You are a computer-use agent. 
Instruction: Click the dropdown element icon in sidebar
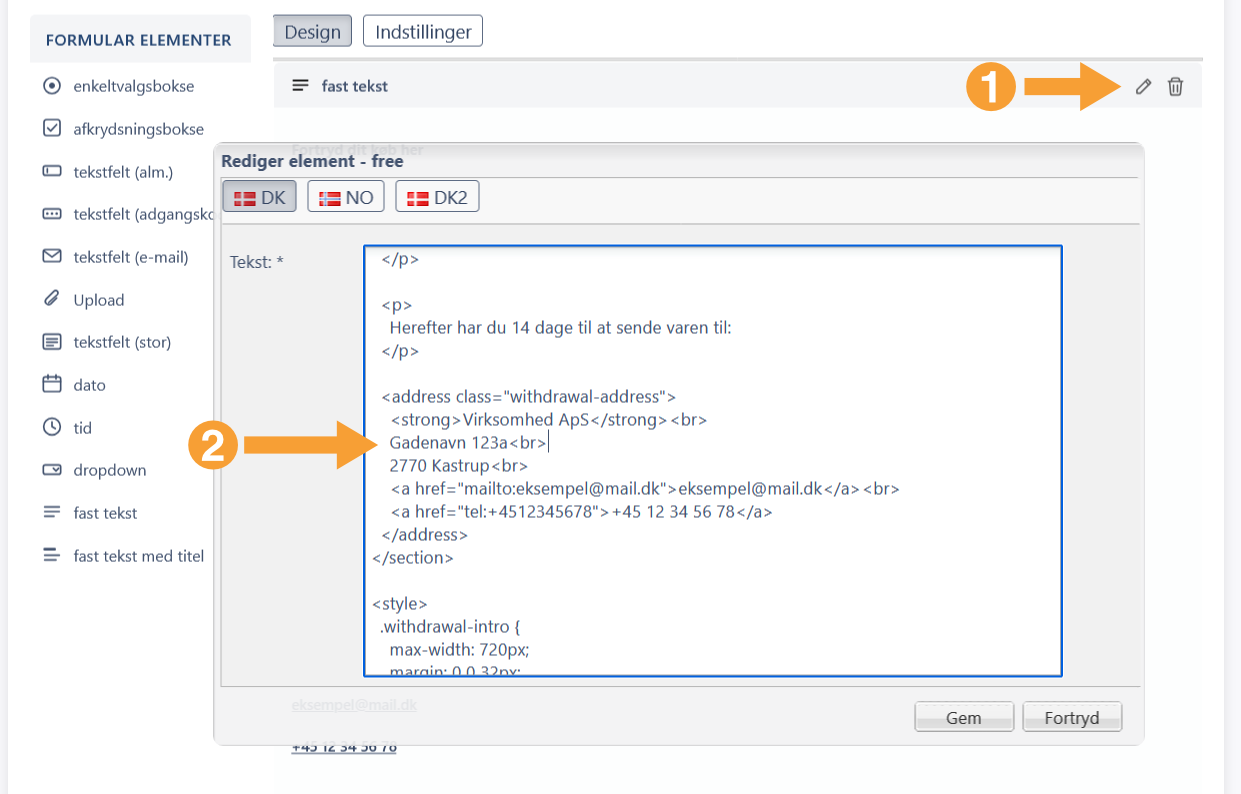(52, 470)
